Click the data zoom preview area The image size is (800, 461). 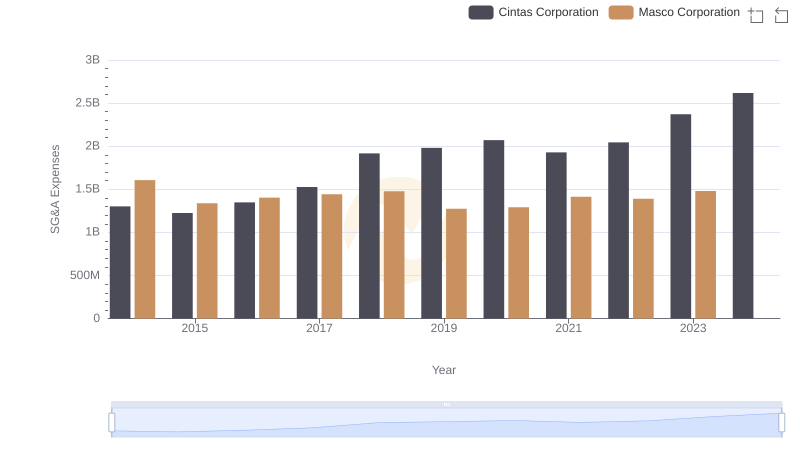tap(446, 423)
